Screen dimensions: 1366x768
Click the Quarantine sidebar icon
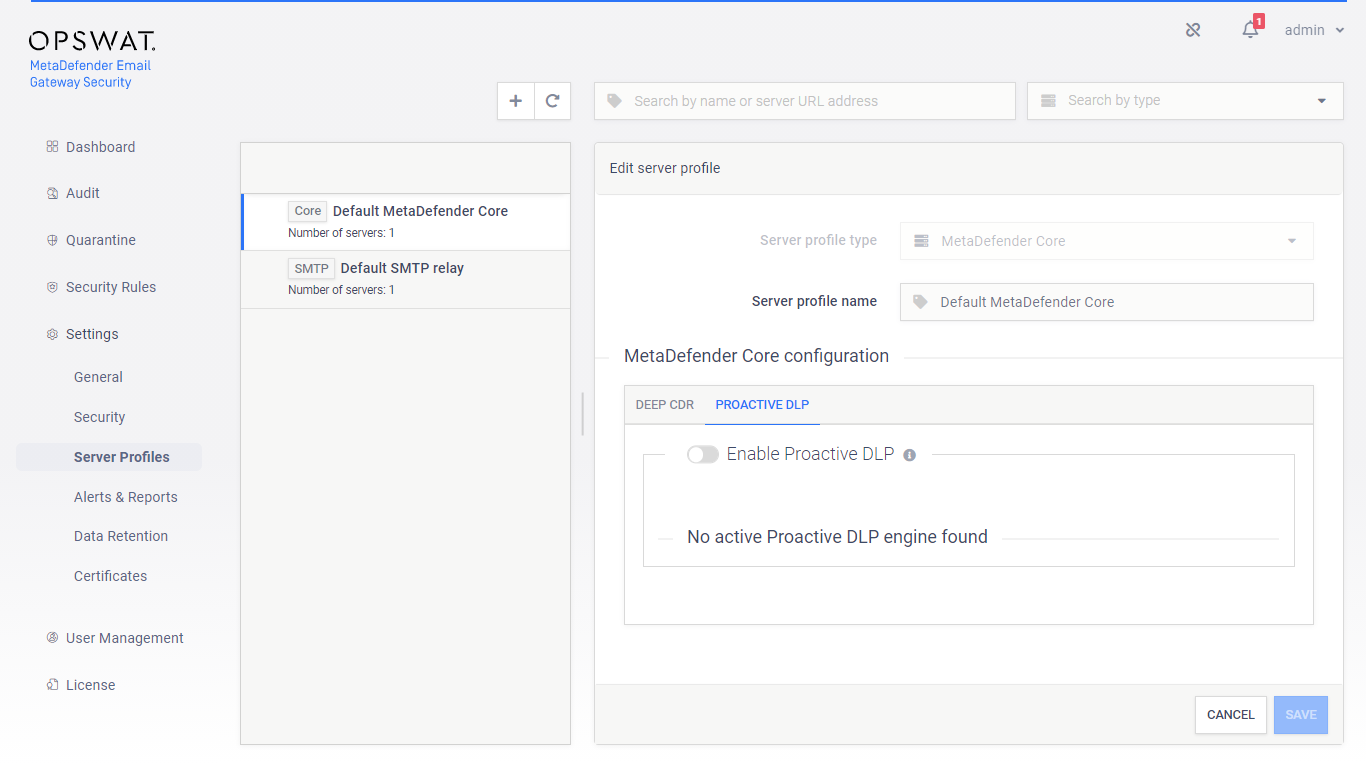[52, 240]
